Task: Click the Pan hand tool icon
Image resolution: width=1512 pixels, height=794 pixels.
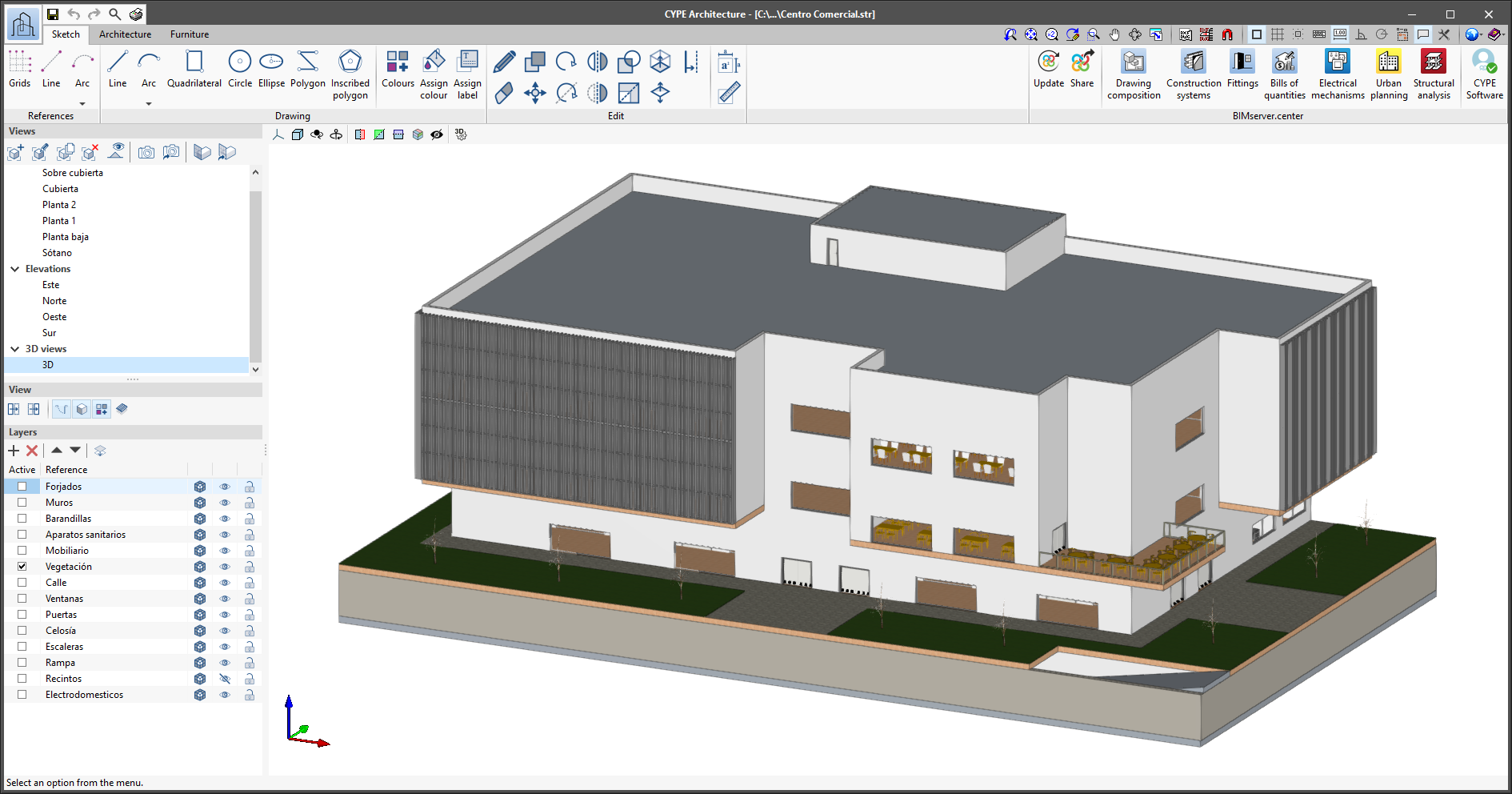Action: tap(1114, 34)
